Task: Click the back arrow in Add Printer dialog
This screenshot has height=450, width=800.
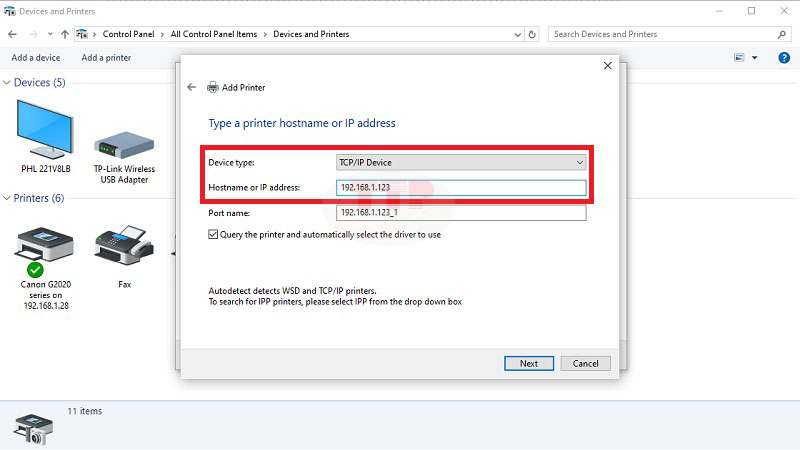Action: pos(192,87)
